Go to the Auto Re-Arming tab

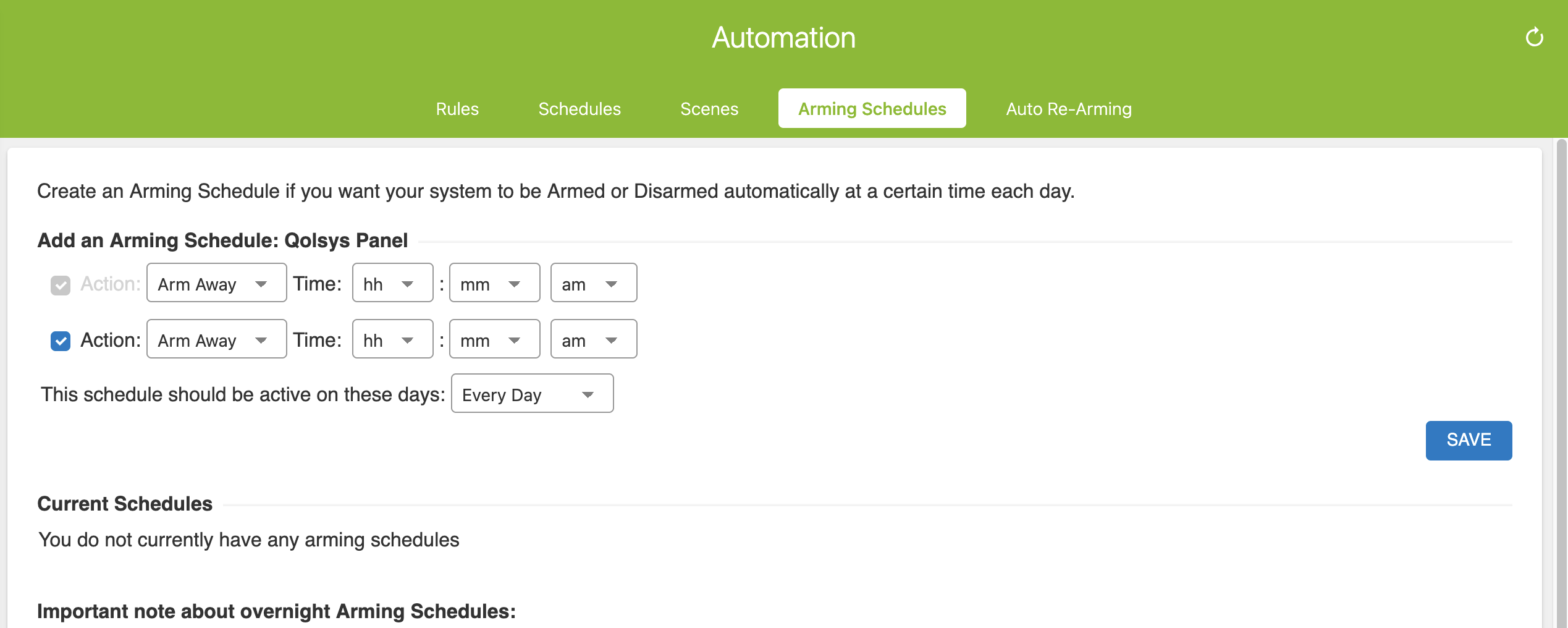tap(1069, 109)
